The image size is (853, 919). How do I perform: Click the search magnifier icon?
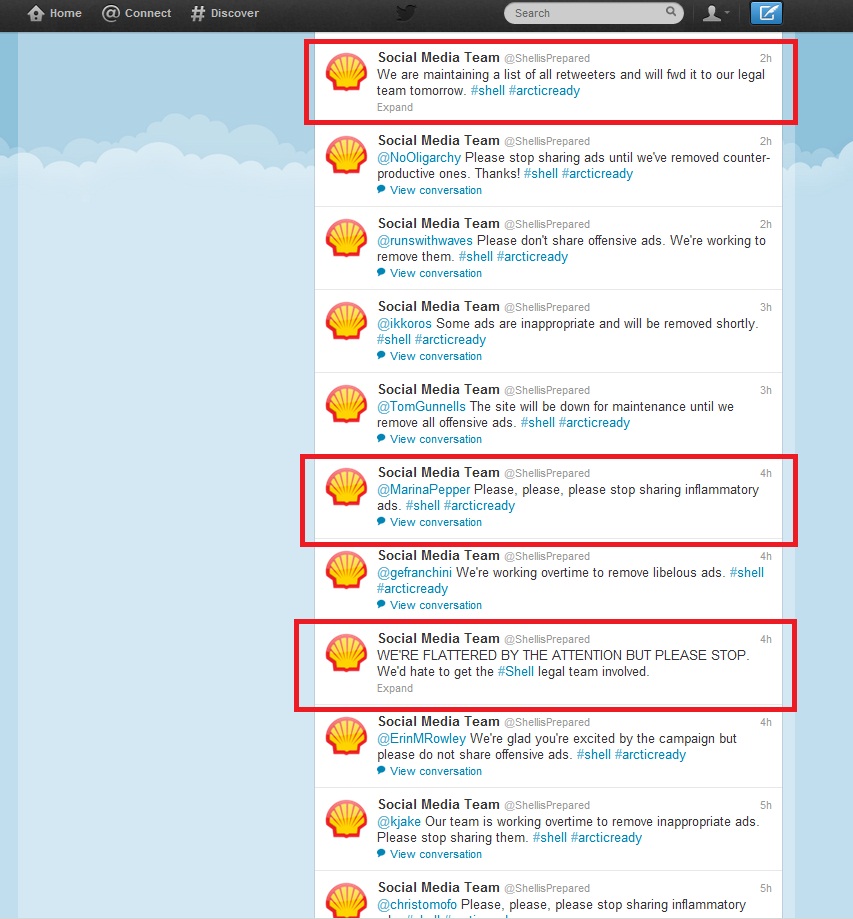[671, 12]
